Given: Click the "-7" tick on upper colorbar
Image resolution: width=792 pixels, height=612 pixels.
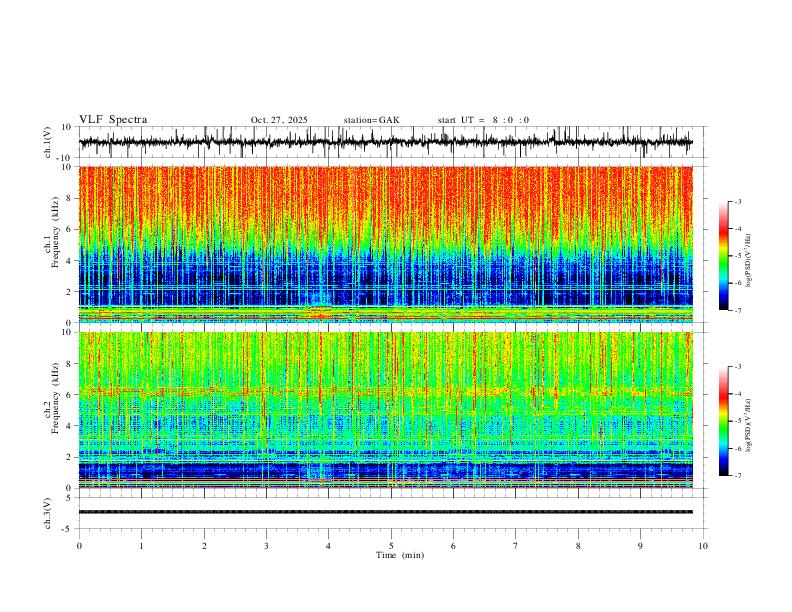Looking at the screenshot, I should point(738,310).
